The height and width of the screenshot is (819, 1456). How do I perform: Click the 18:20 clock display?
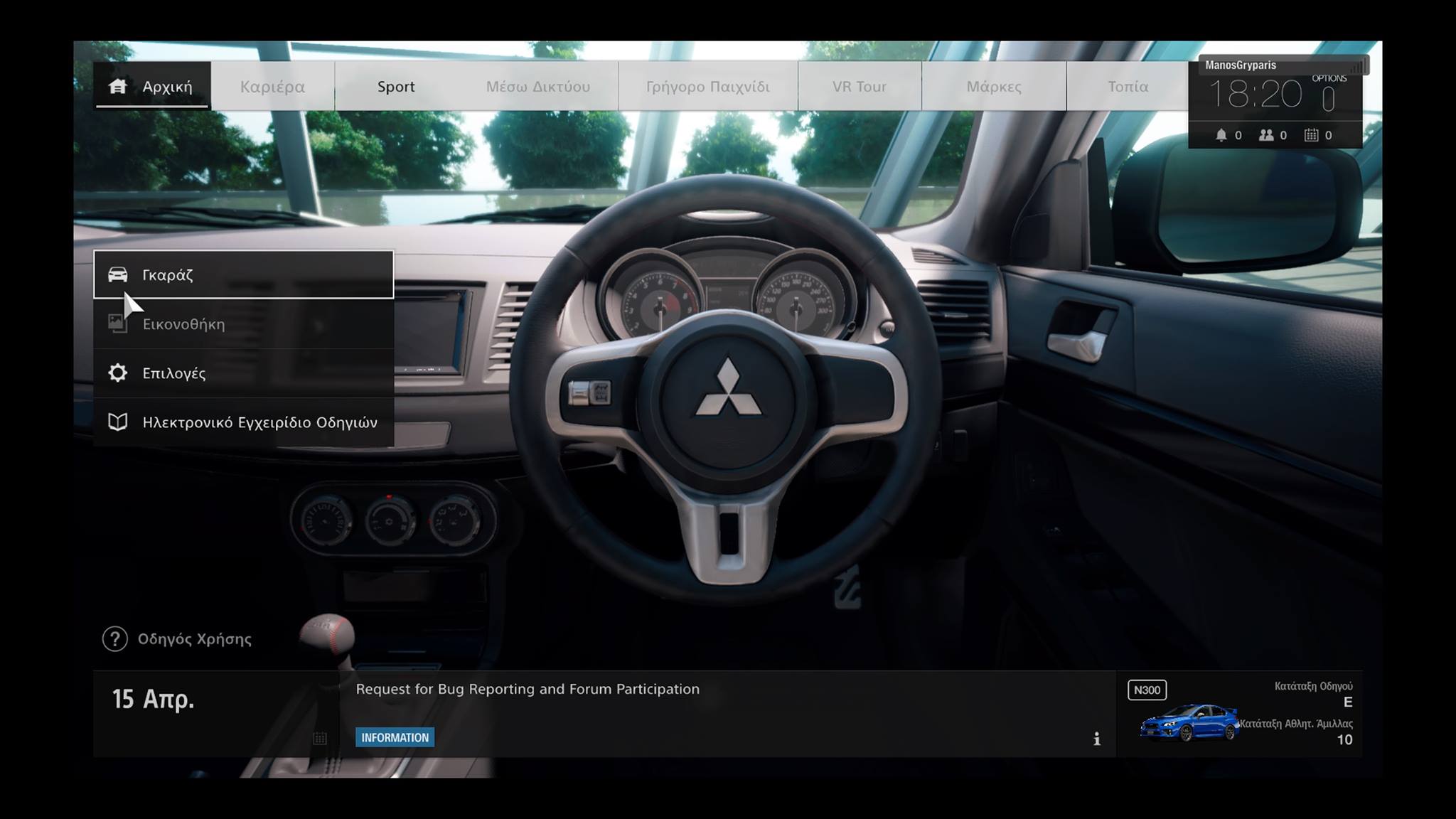click(1256, 94)
